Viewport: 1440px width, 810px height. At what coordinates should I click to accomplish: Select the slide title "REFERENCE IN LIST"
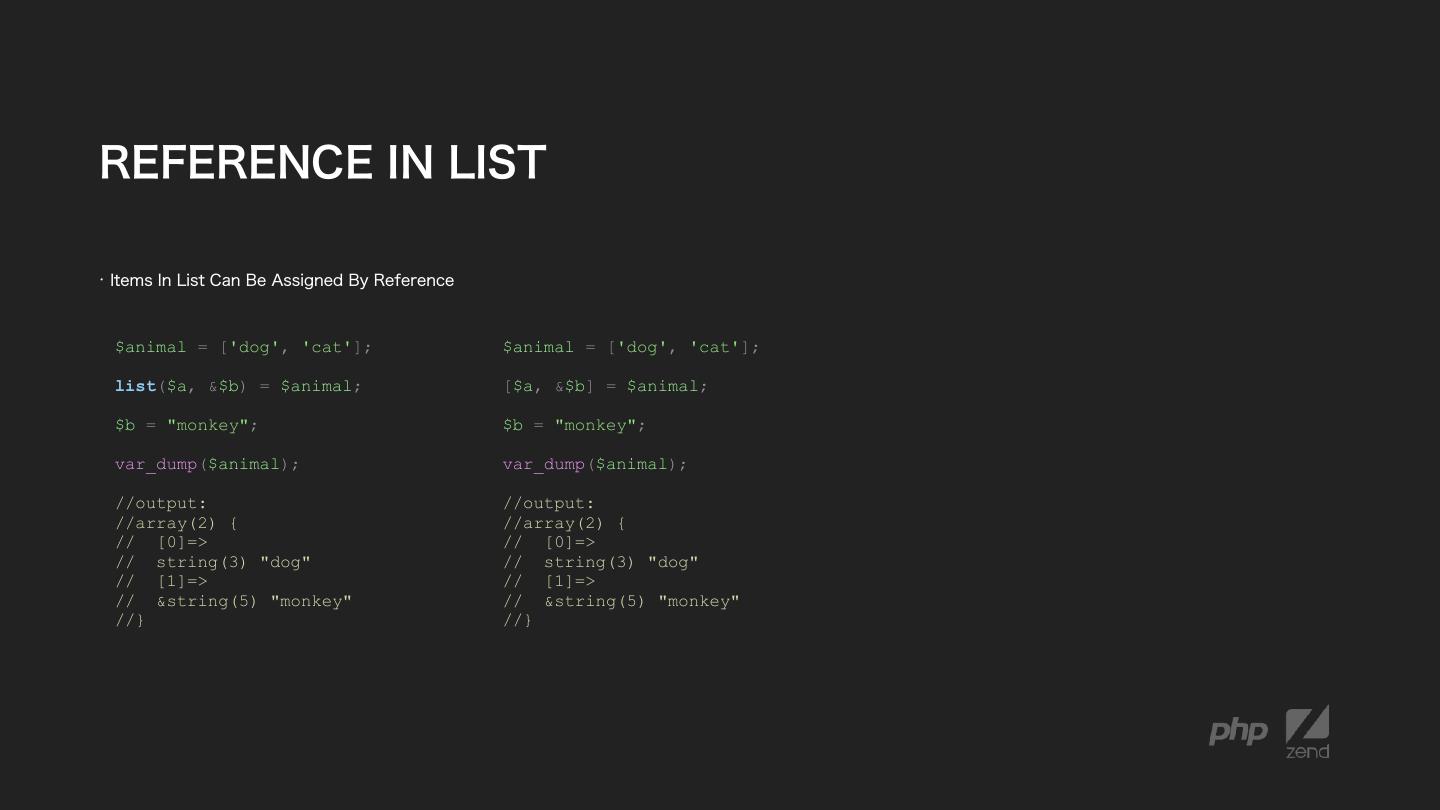coord(323,162)
